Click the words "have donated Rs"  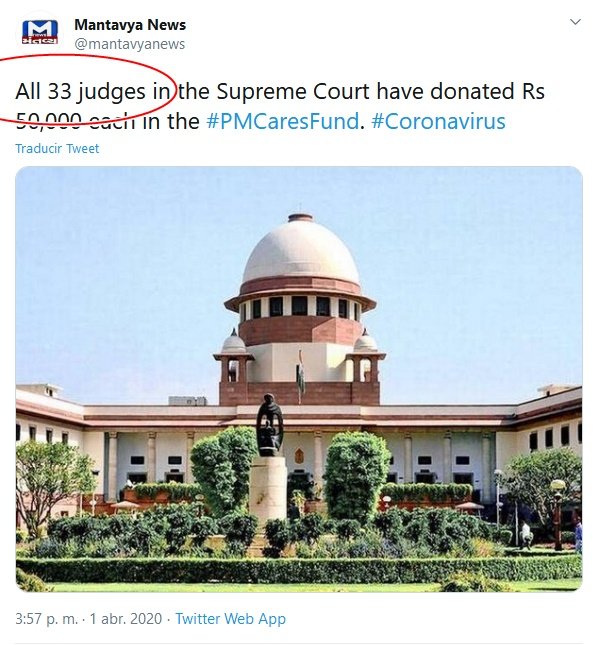tap(461, 91)
